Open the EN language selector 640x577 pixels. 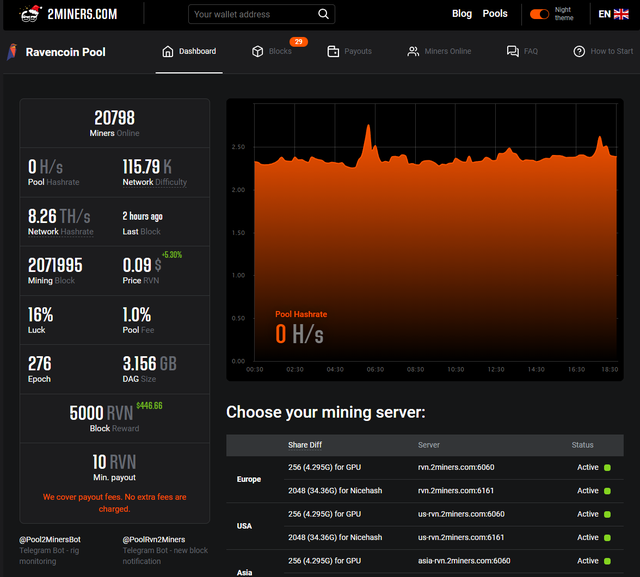point(613,14)
